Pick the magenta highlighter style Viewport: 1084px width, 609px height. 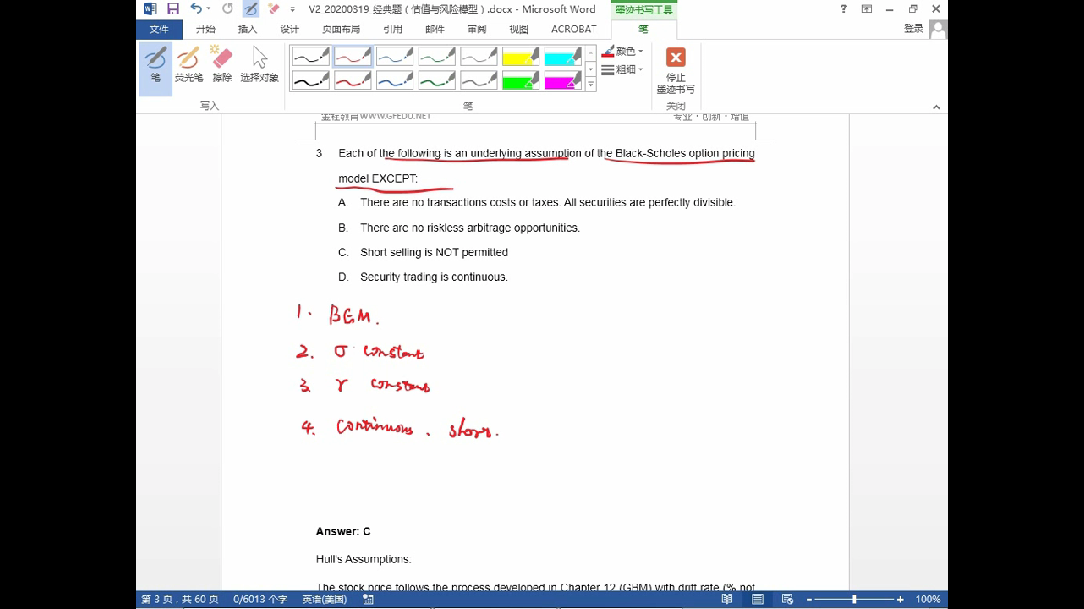pos(563,81)
